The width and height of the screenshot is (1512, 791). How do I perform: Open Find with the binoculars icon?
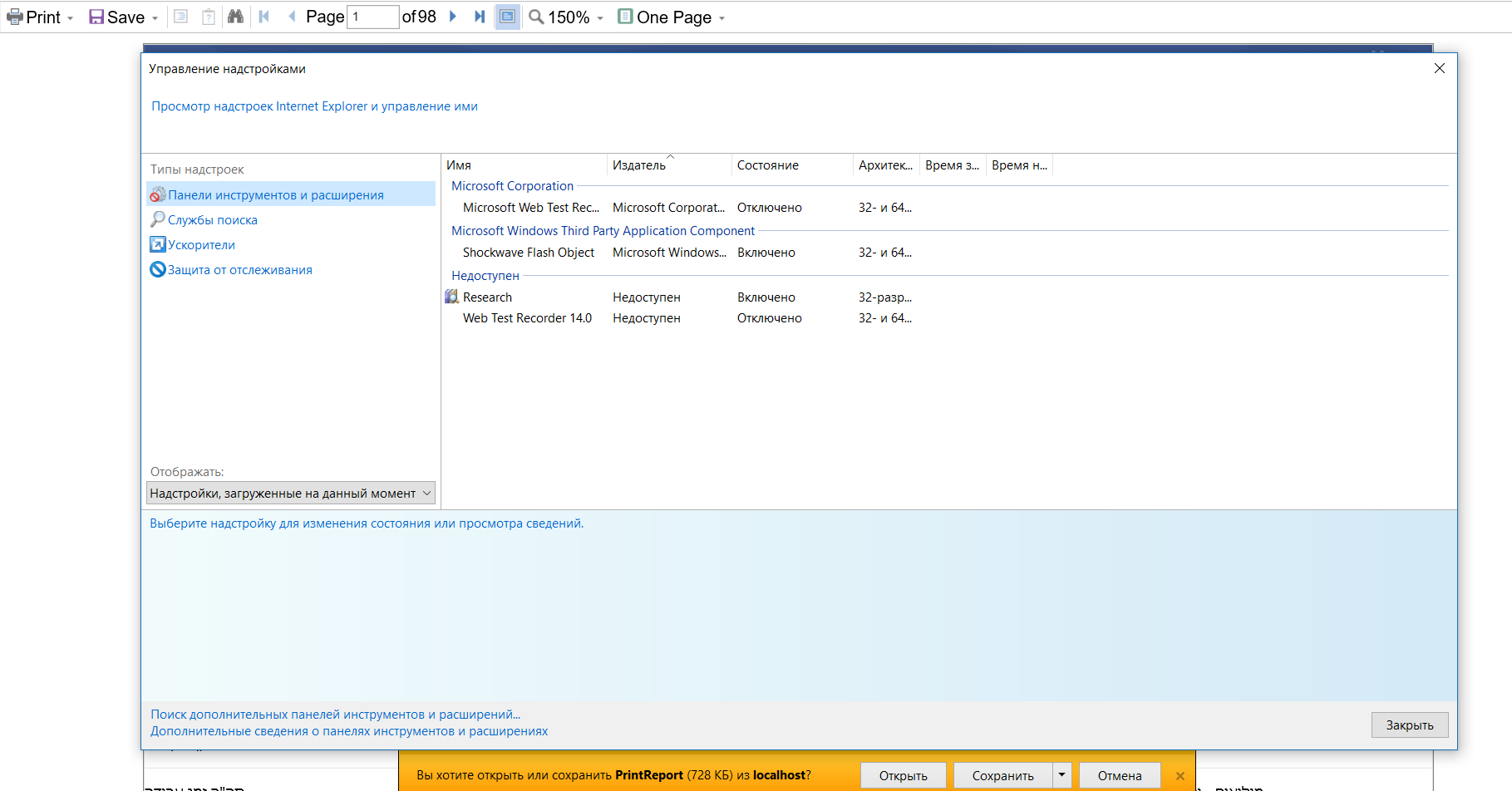pos(235,17)
